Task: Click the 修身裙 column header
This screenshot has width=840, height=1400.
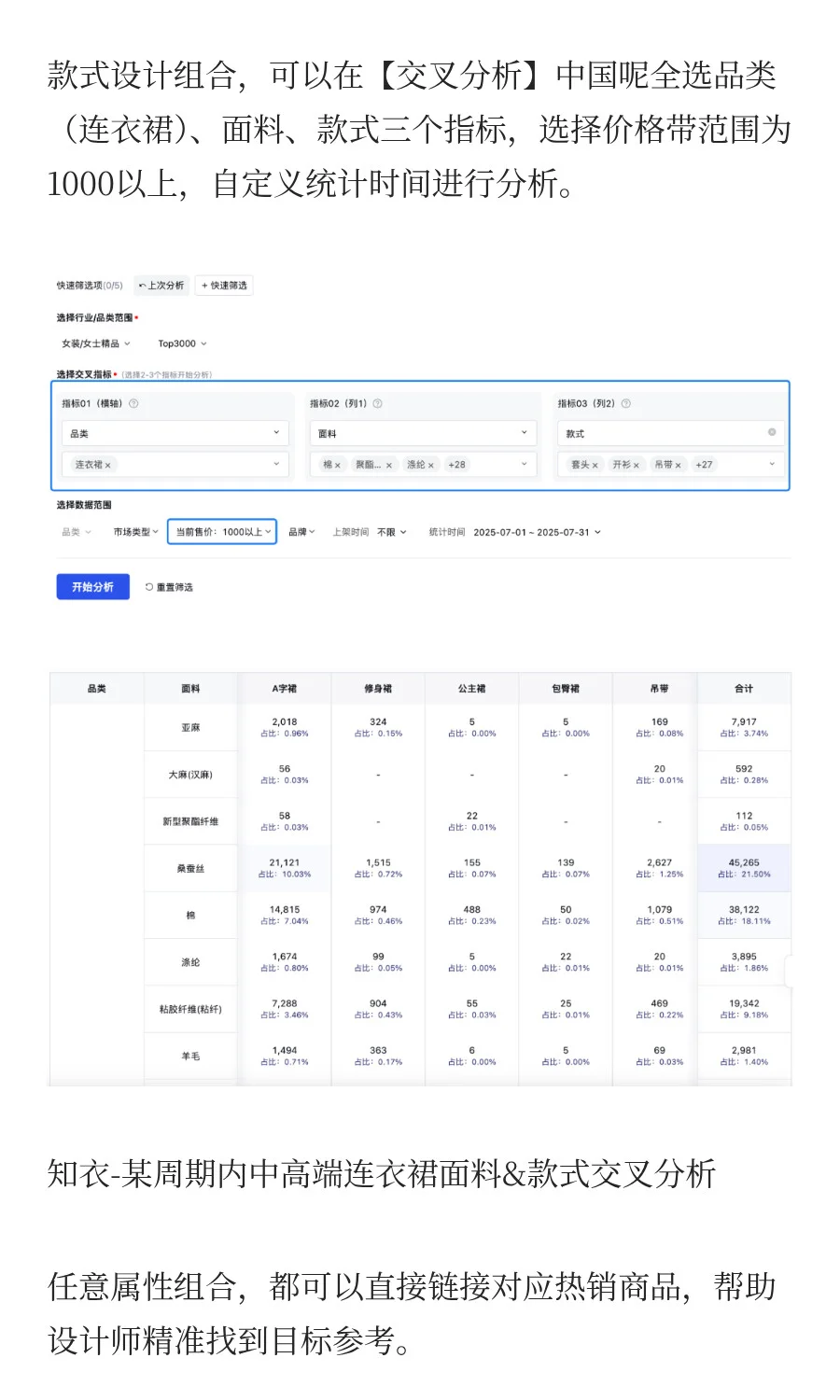Action: pos(378,689)
